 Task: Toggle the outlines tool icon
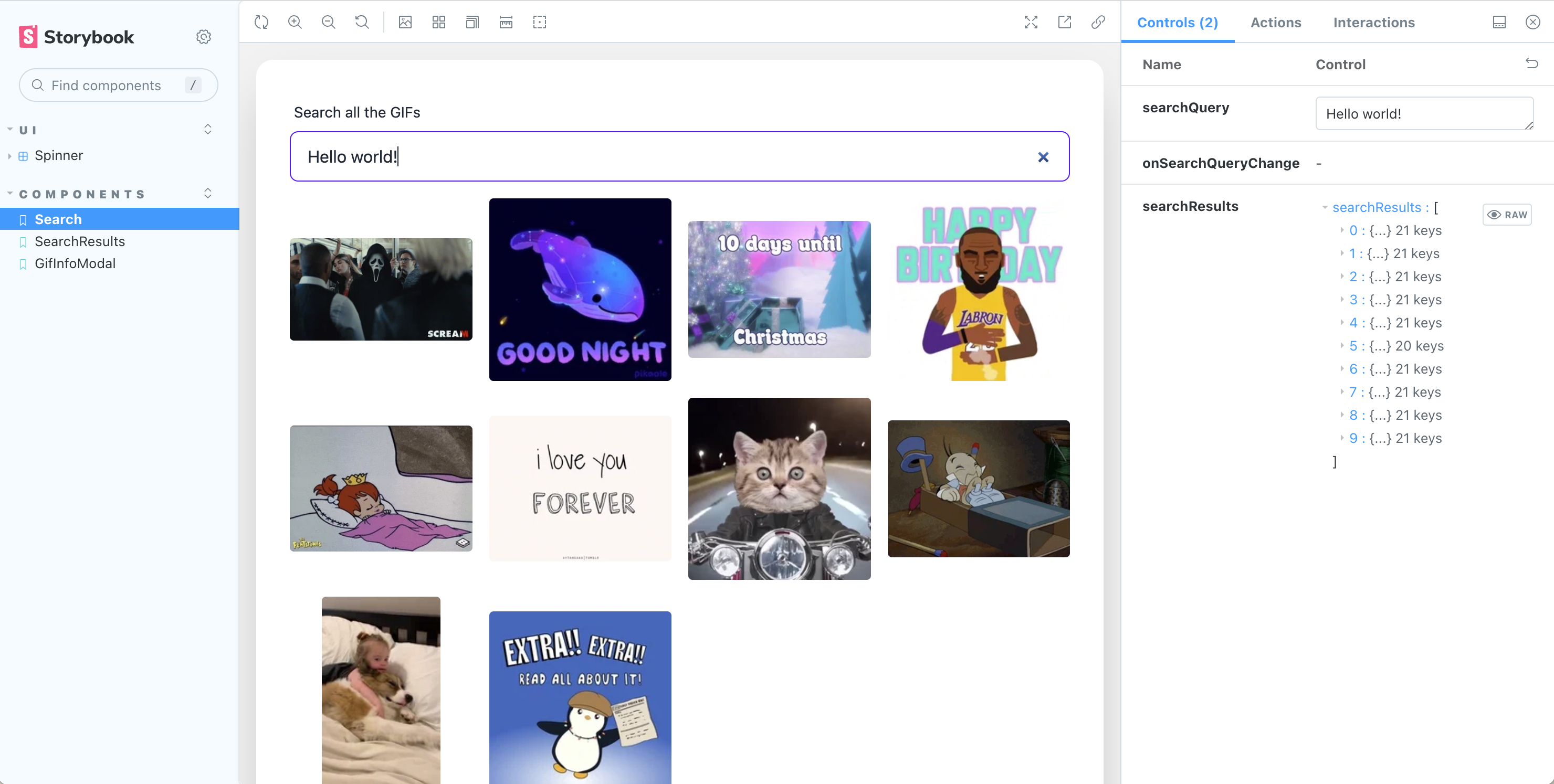pos(540,23)
